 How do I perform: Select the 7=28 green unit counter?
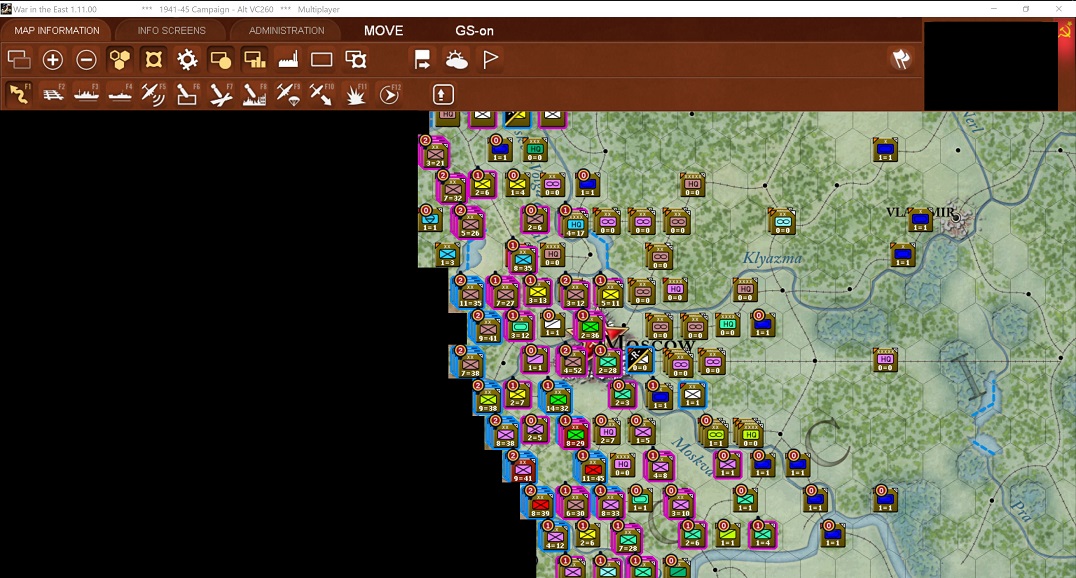point(628,540)
